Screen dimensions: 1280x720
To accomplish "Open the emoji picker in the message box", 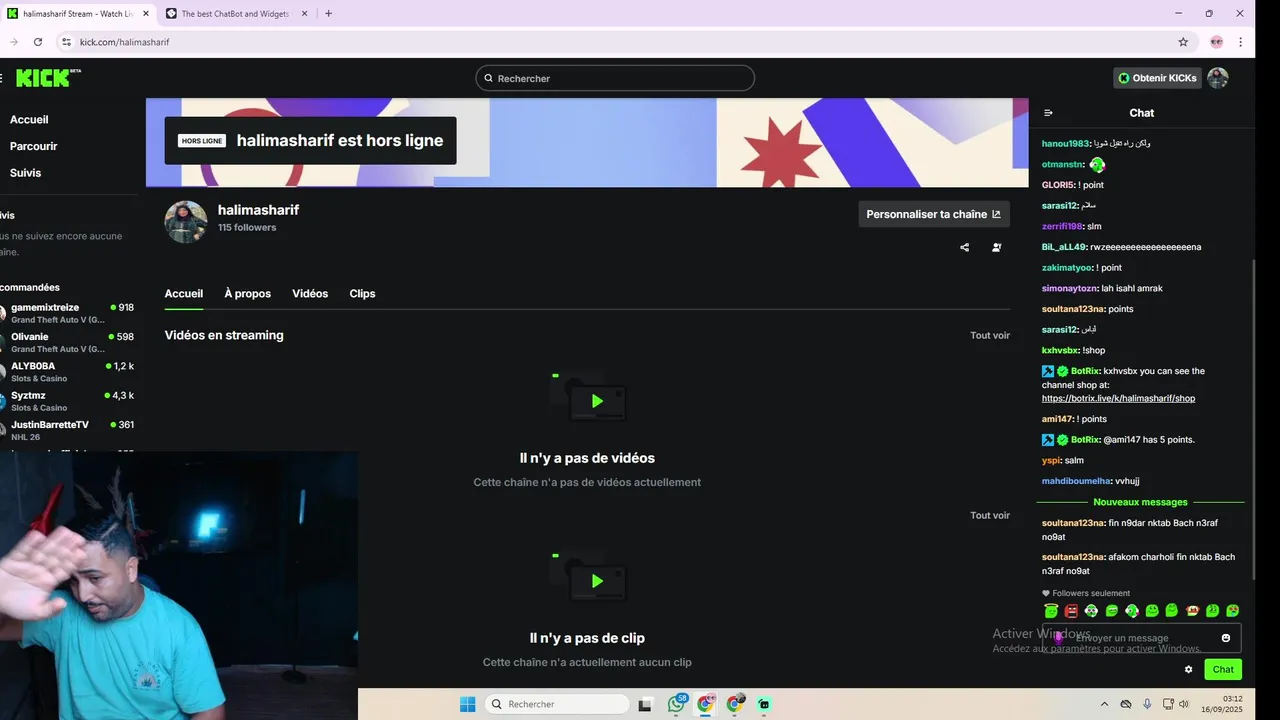I will 1226,638.
